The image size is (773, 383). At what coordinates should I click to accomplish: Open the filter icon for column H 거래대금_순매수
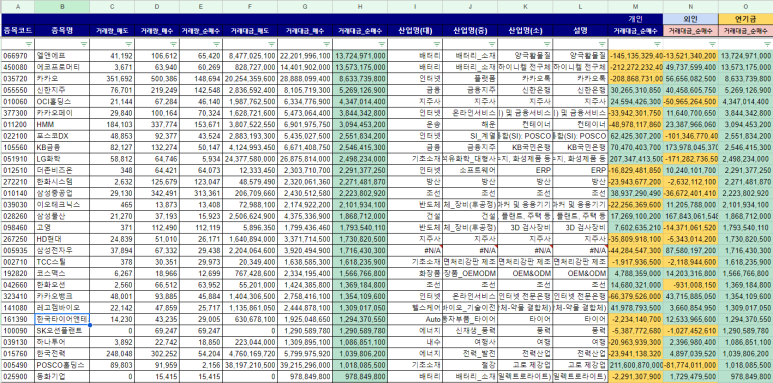click(382, 44)
